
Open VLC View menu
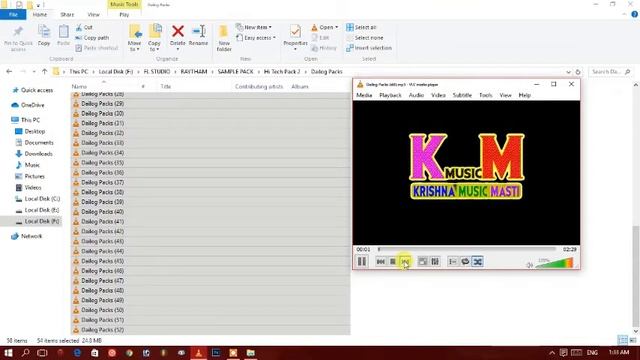[505, 95]
